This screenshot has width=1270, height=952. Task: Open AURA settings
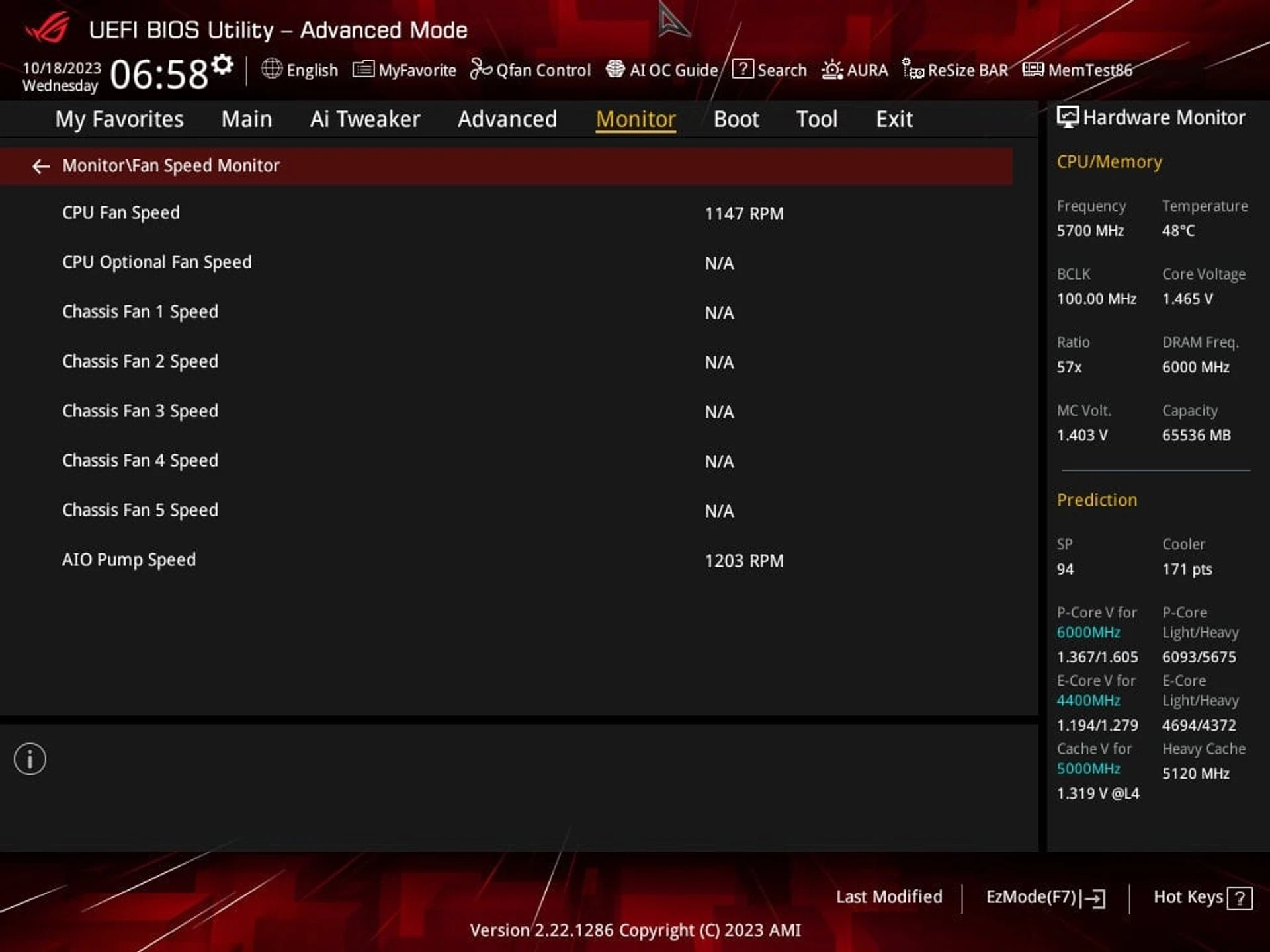tap(867, 70)
